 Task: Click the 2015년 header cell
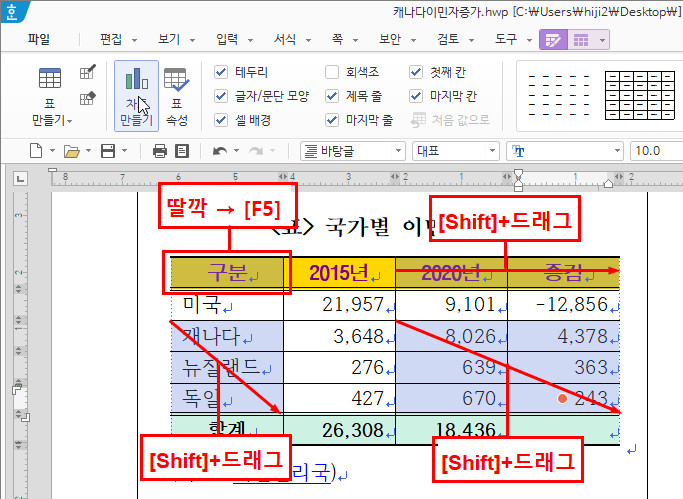(339, 273)
